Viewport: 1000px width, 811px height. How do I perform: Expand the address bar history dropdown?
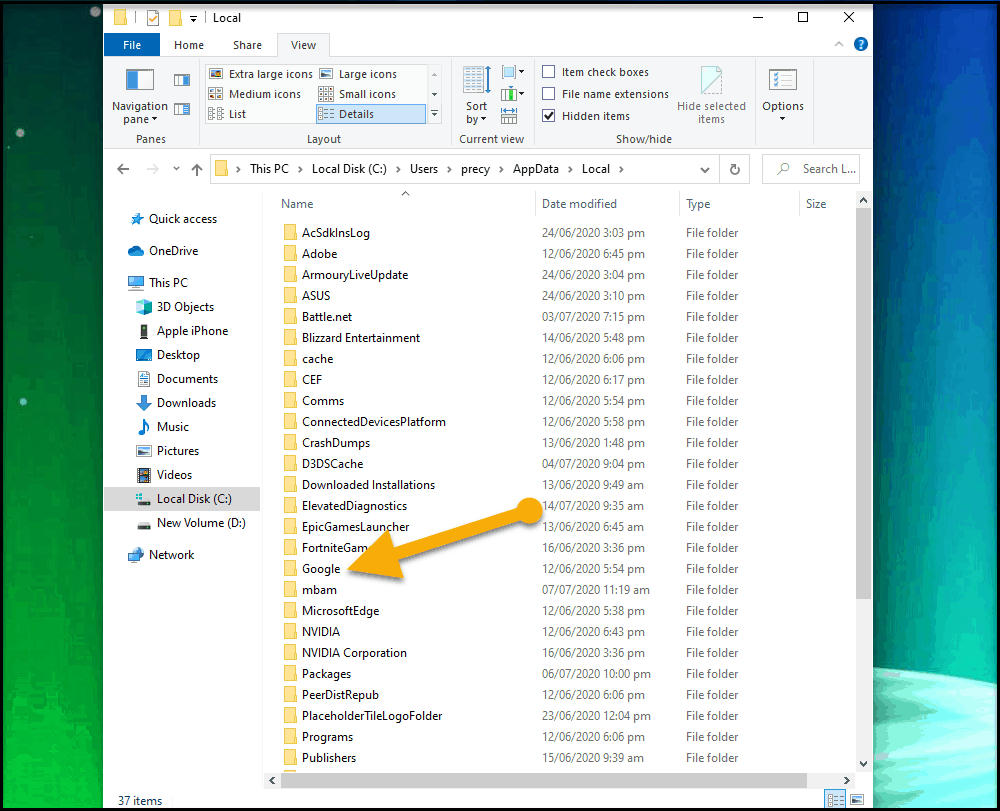pyautogui.click(x=705, y=169)
